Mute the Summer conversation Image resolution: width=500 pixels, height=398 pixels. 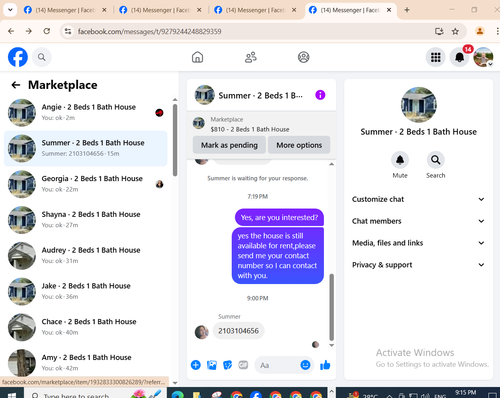400,160
